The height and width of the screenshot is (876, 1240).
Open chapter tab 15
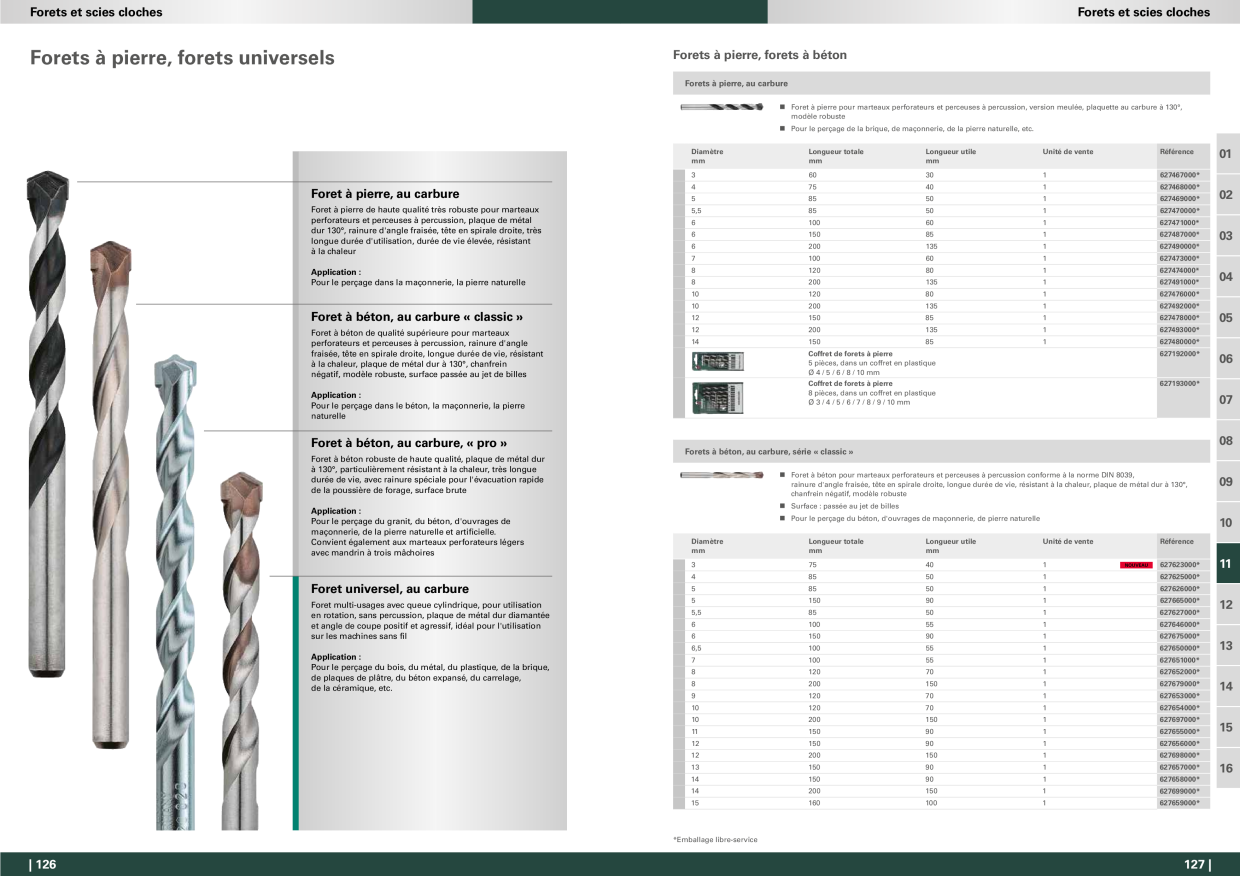[x=1227, y=728]
